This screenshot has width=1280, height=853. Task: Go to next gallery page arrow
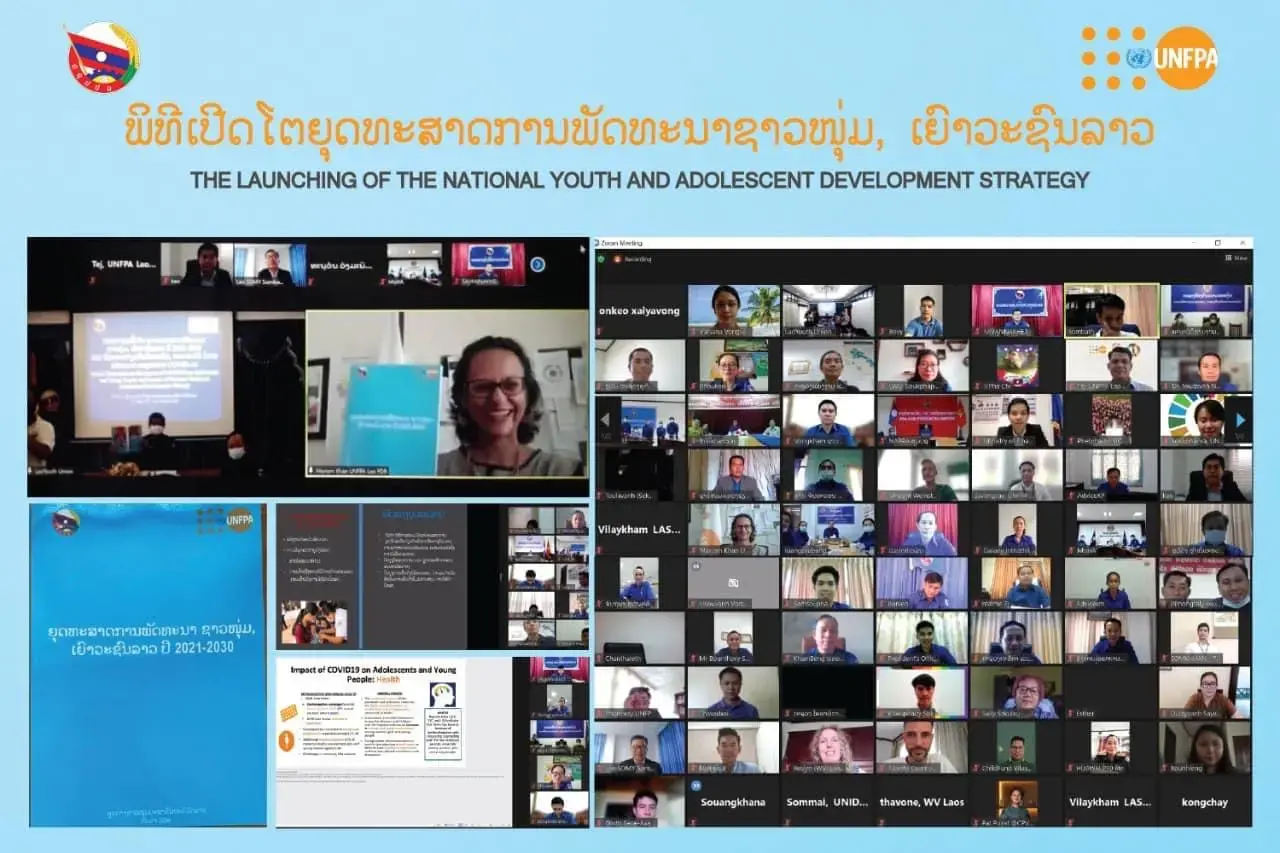[1239, 420]
